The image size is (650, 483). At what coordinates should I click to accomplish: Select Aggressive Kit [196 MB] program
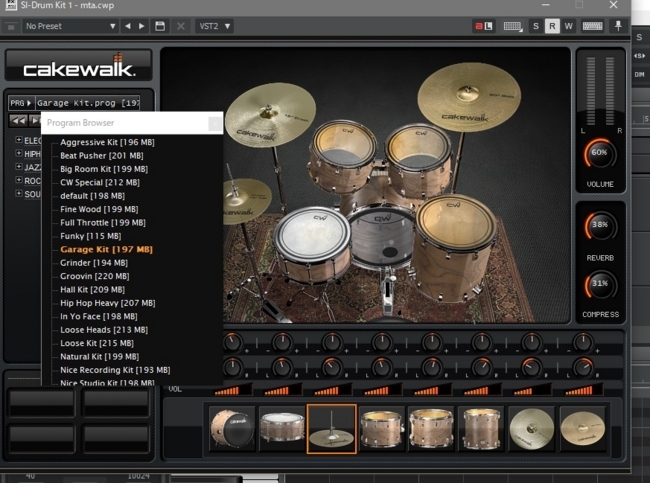[x=107, y=142]
